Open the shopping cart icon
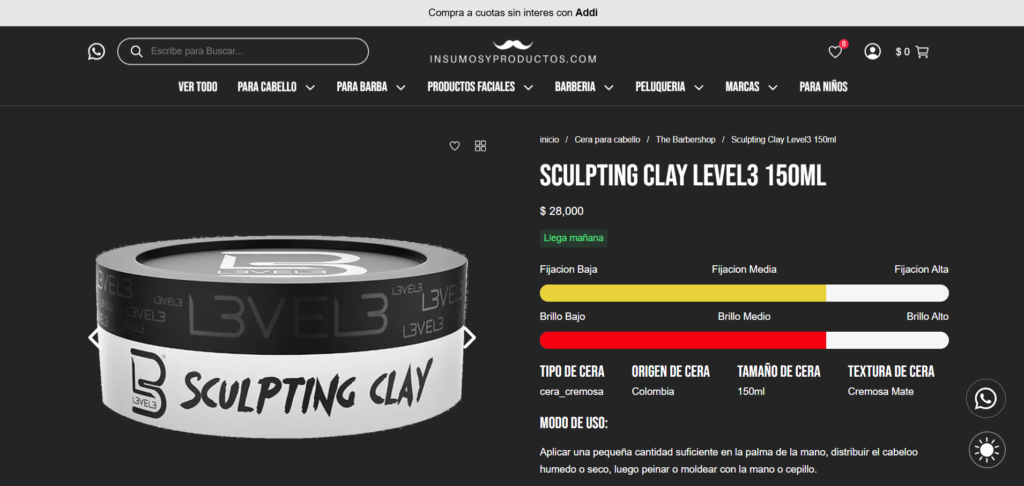1024x486 pixels. [x=922, y=52]
